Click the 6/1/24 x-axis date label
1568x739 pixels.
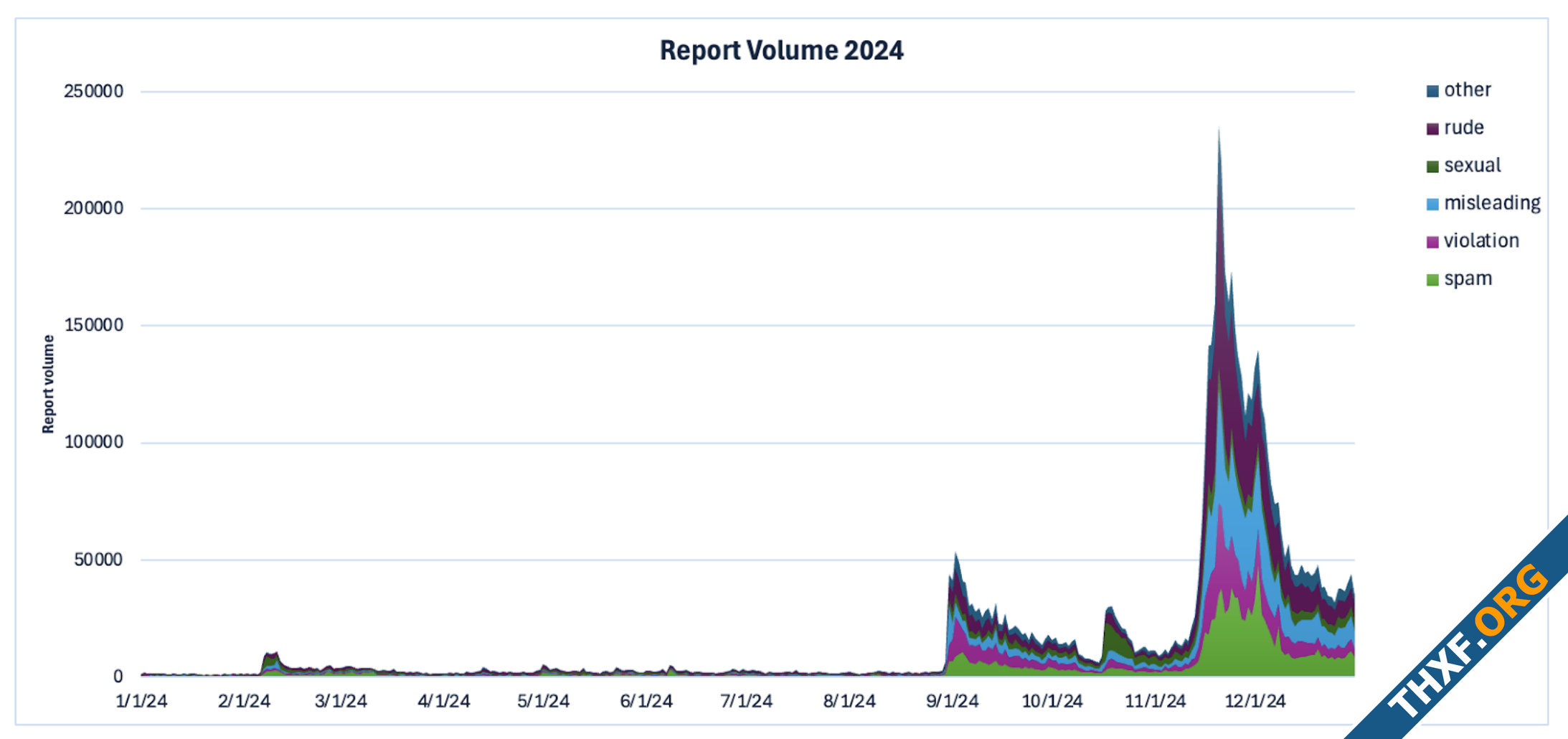tap(646, 701)
